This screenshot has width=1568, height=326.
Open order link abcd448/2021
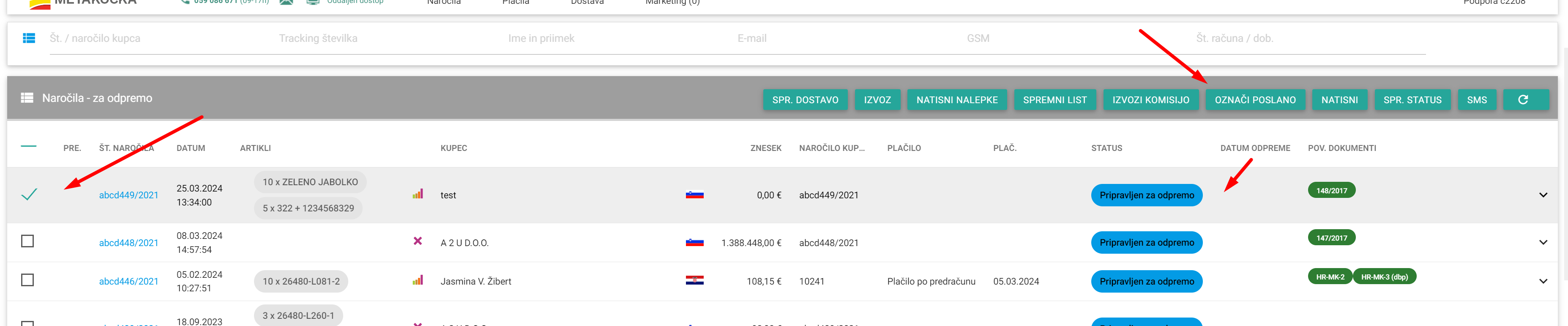[128, 243]
